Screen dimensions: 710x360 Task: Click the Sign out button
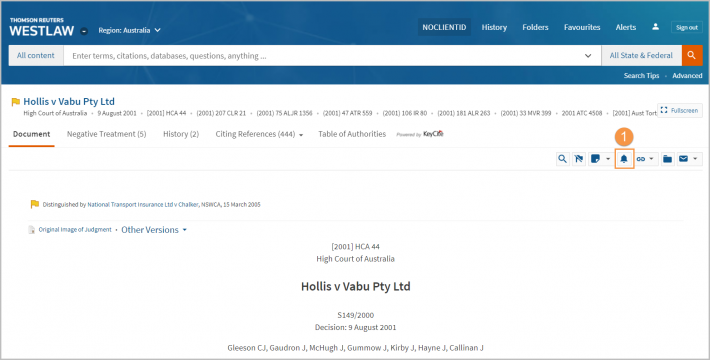(686, 28)
